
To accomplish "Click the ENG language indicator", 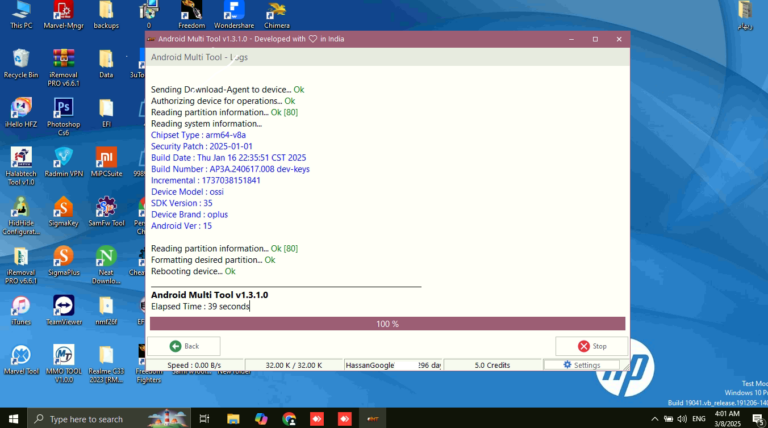I will (x=699, y=419).
